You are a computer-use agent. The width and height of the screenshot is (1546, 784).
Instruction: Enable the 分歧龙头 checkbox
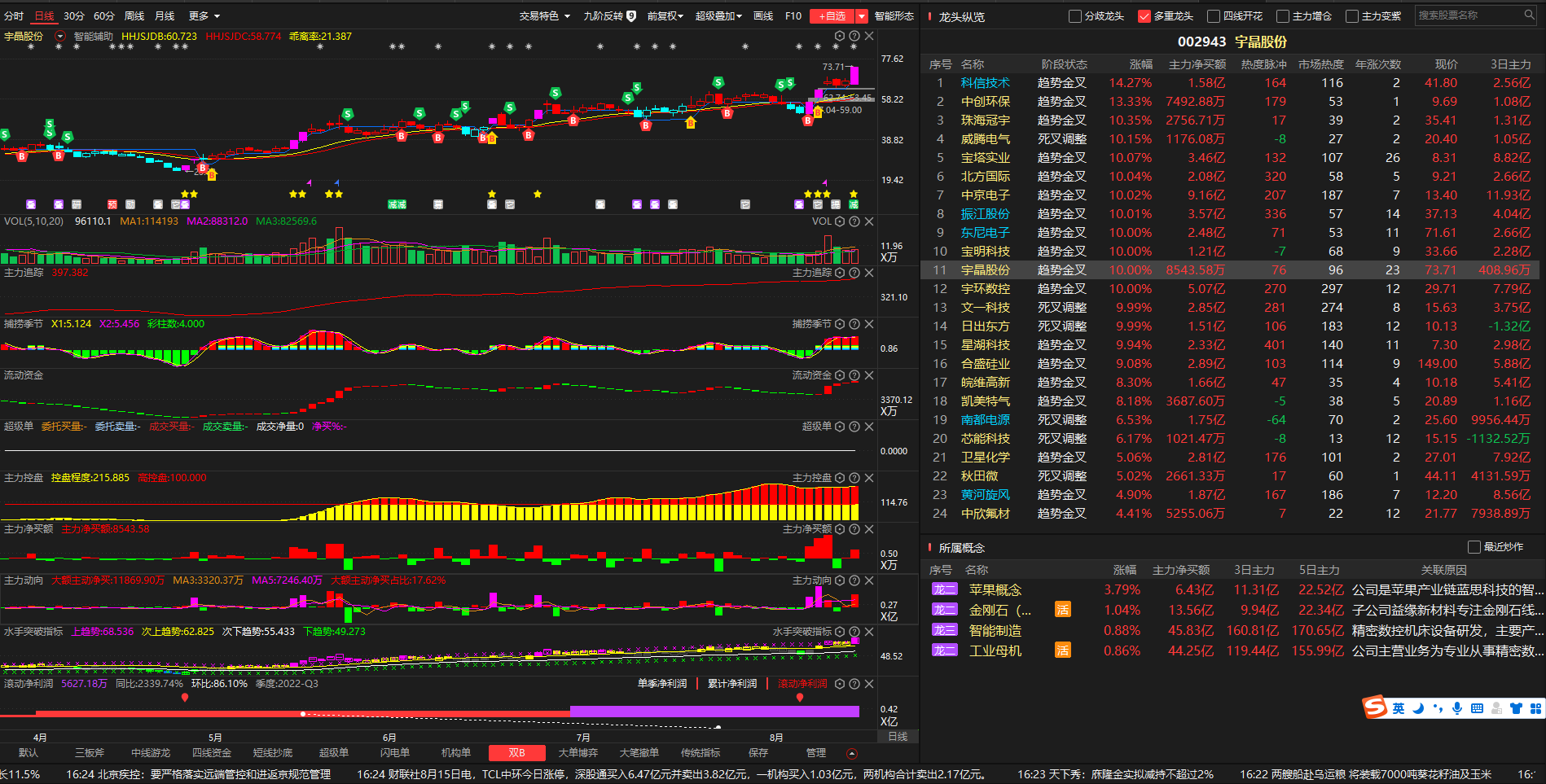click(1075, 16)
